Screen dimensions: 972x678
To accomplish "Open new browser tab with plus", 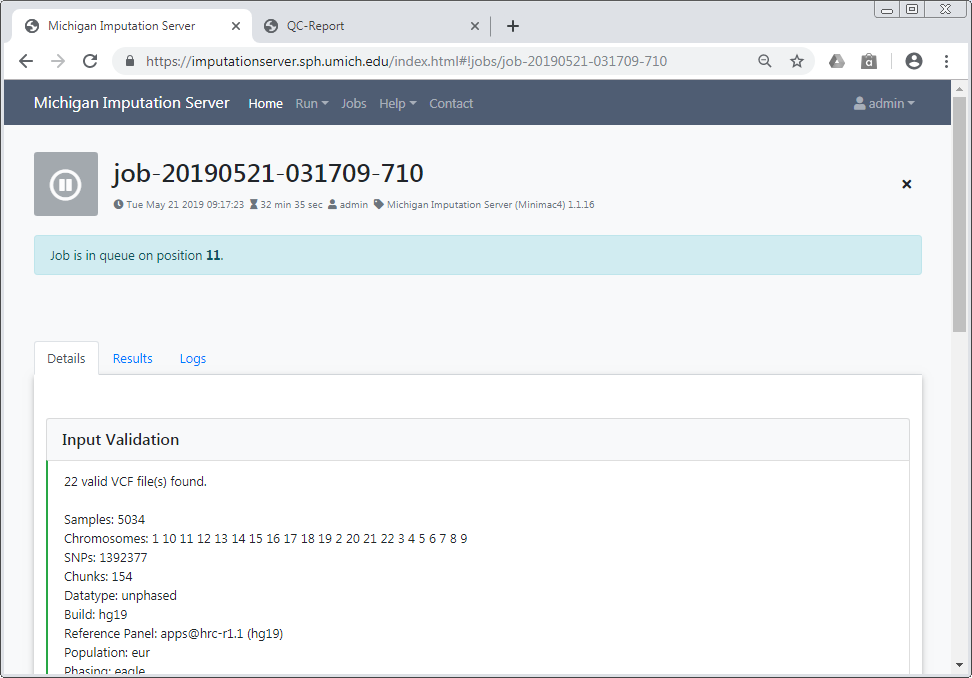I will [513, 26].
